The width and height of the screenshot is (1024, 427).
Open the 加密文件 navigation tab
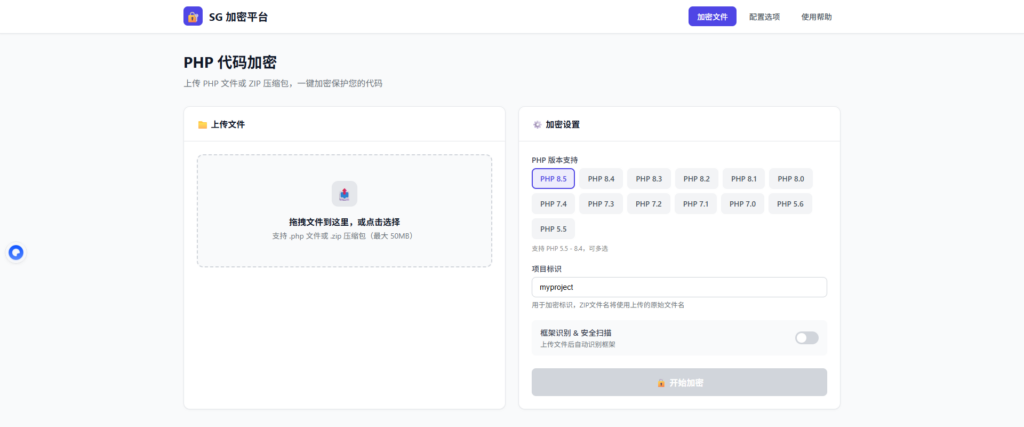pyautogui.click(x=712, y=16)
